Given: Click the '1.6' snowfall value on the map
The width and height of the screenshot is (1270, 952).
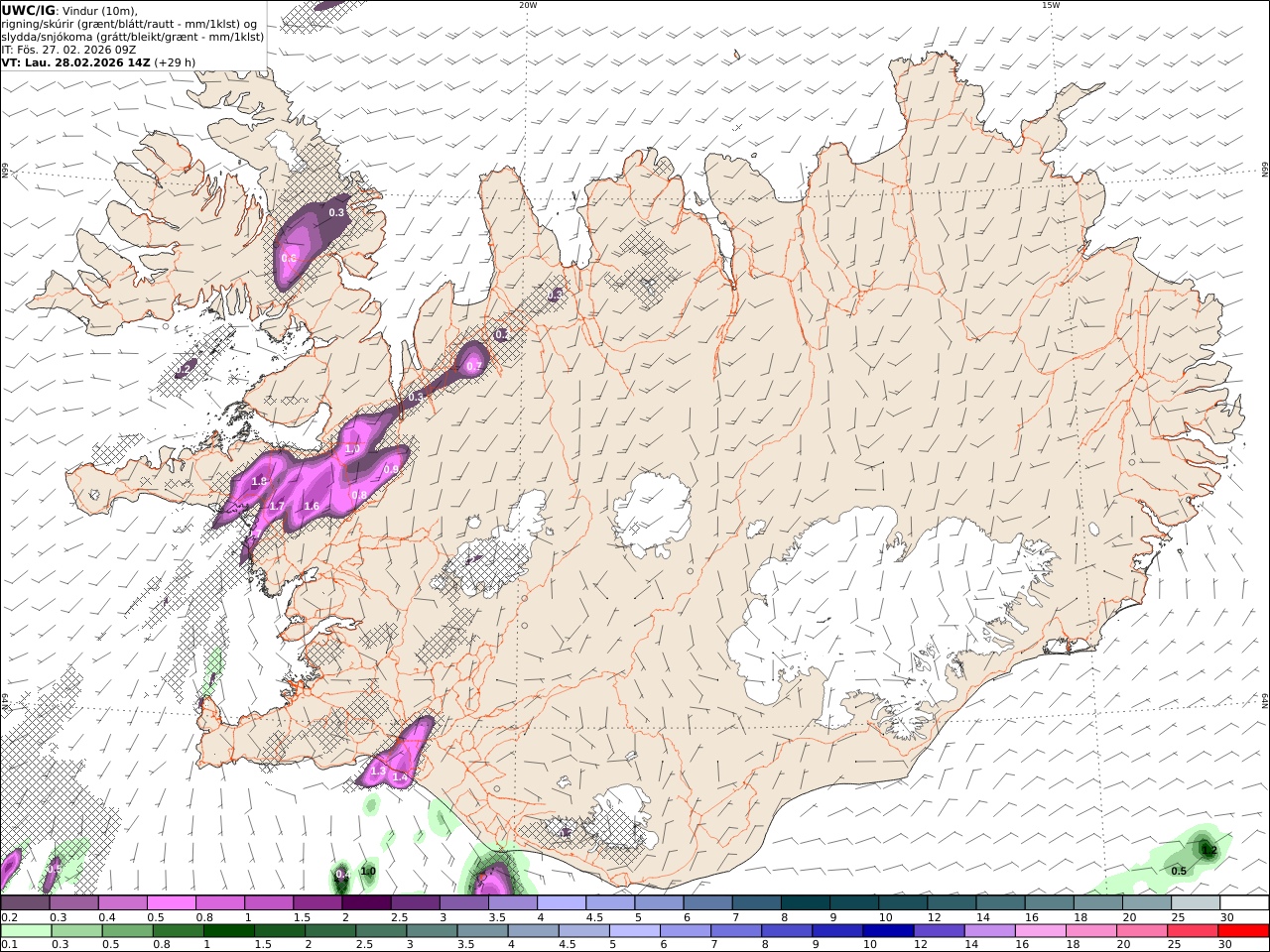Looking at the screenshot, I should [x=312, y=507].
